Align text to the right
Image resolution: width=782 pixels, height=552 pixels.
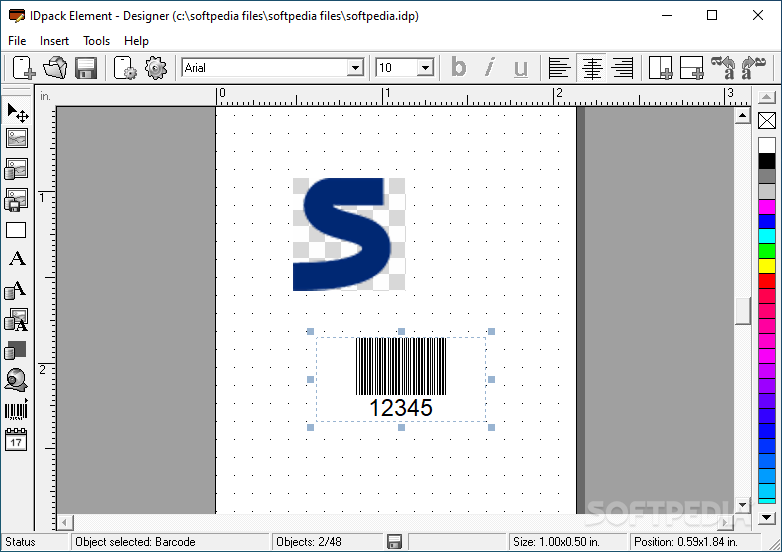coord(623,67)
